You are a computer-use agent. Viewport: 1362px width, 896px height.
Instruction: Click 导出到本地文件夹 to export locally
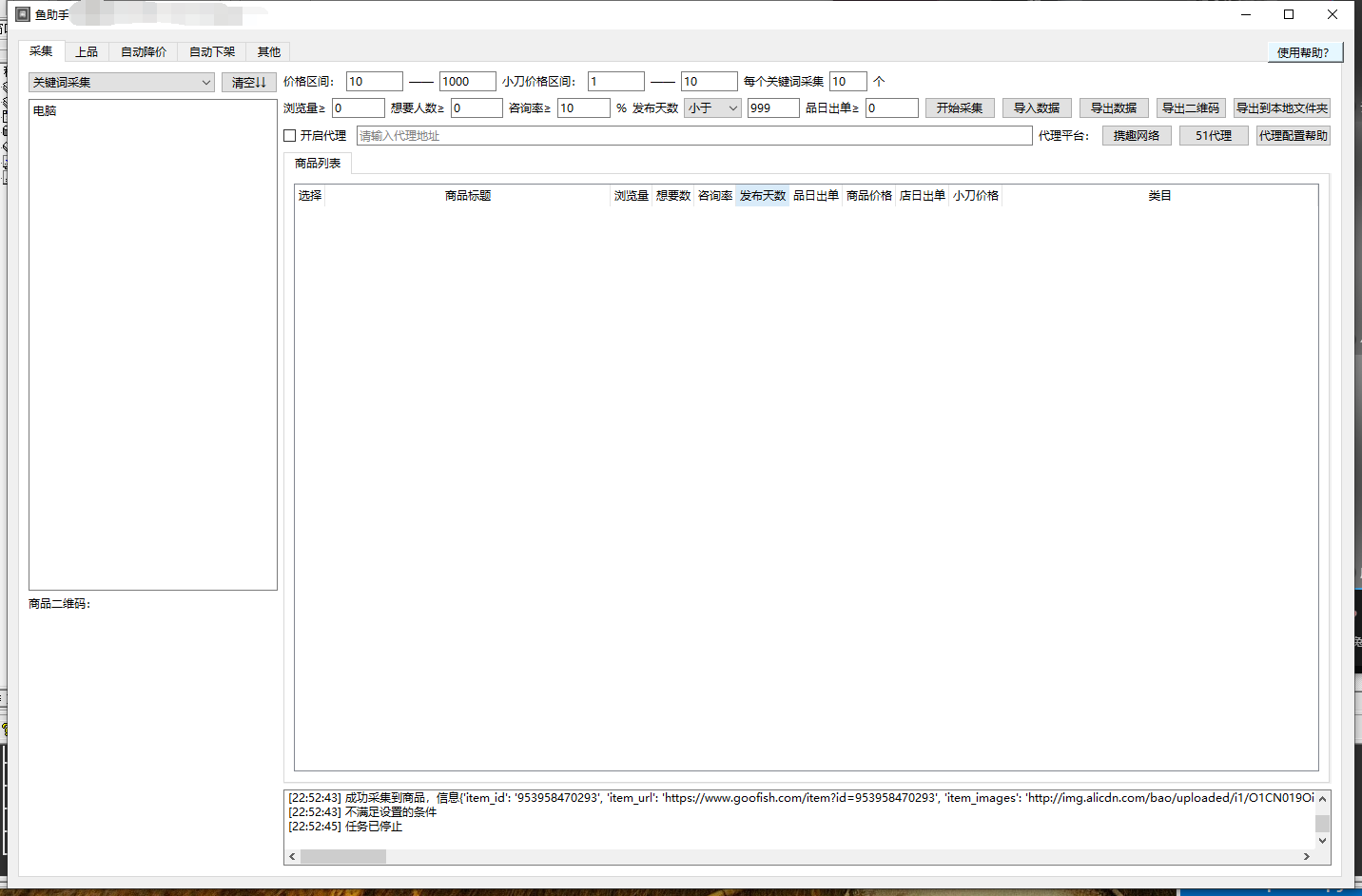pyautogui.click(x=1283, y=107)
